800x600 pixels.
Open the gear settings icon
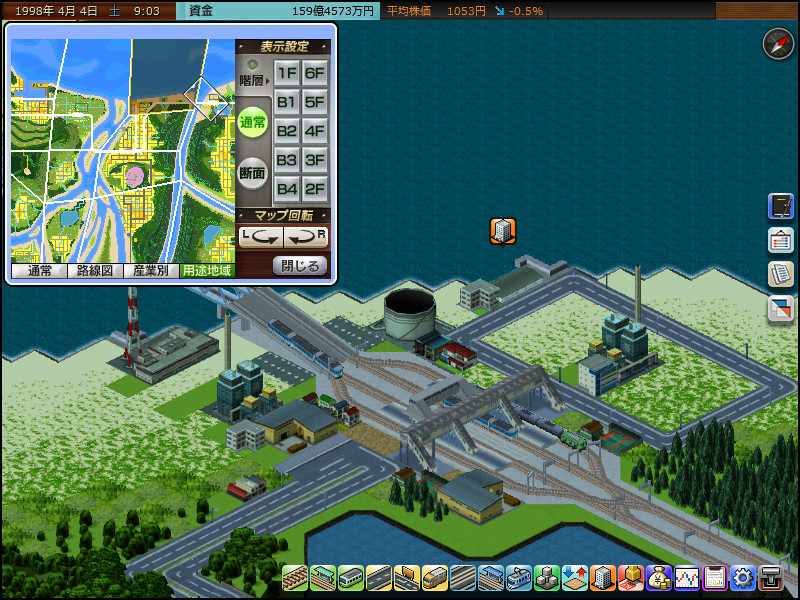point(742,578)
